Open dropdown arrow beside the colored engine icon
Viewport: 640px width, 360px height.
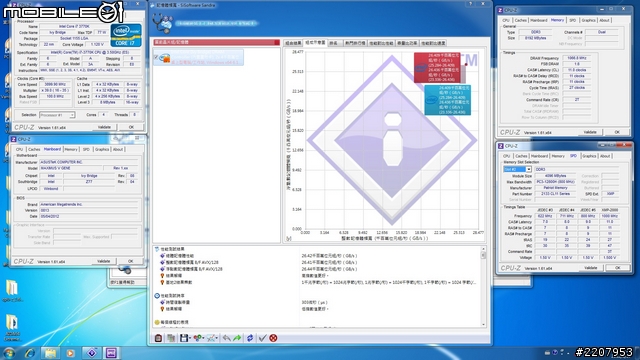[x=204, y=338]
